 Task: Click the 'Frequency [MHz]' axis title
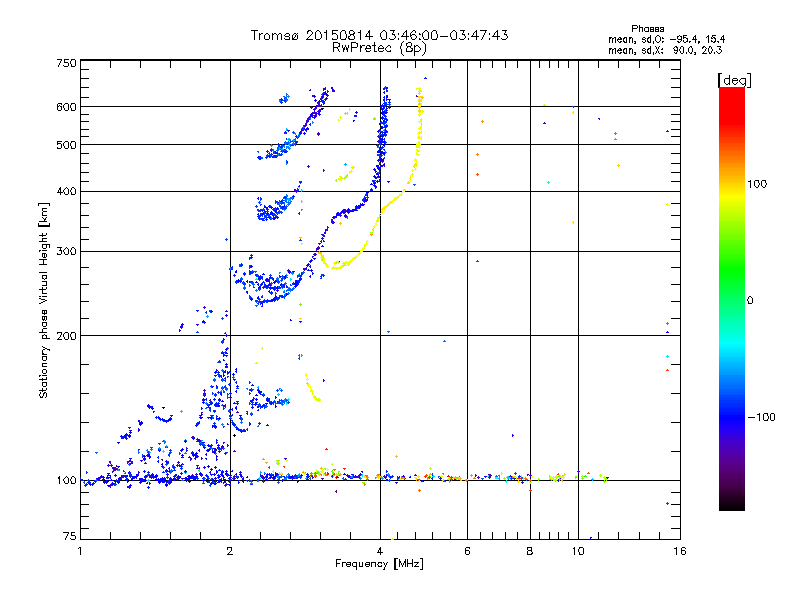tap(379, 563)
